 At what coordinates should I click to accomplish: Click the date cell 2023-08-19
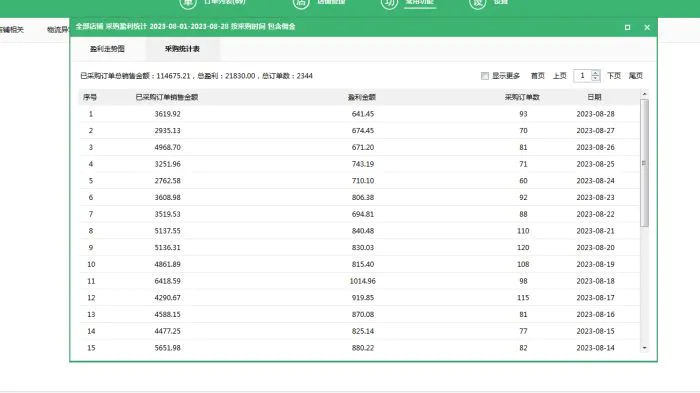tap(595, 264)
